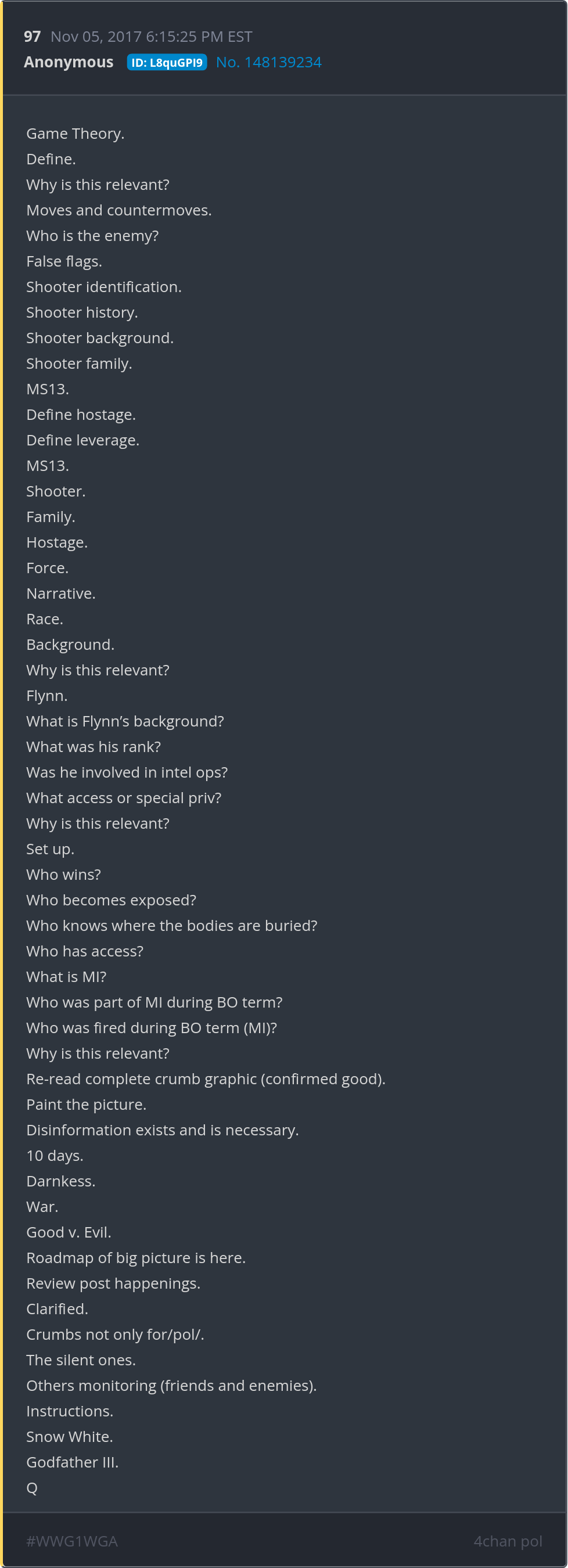Click the #WWG1WGA hashtag

(72, 1541)
